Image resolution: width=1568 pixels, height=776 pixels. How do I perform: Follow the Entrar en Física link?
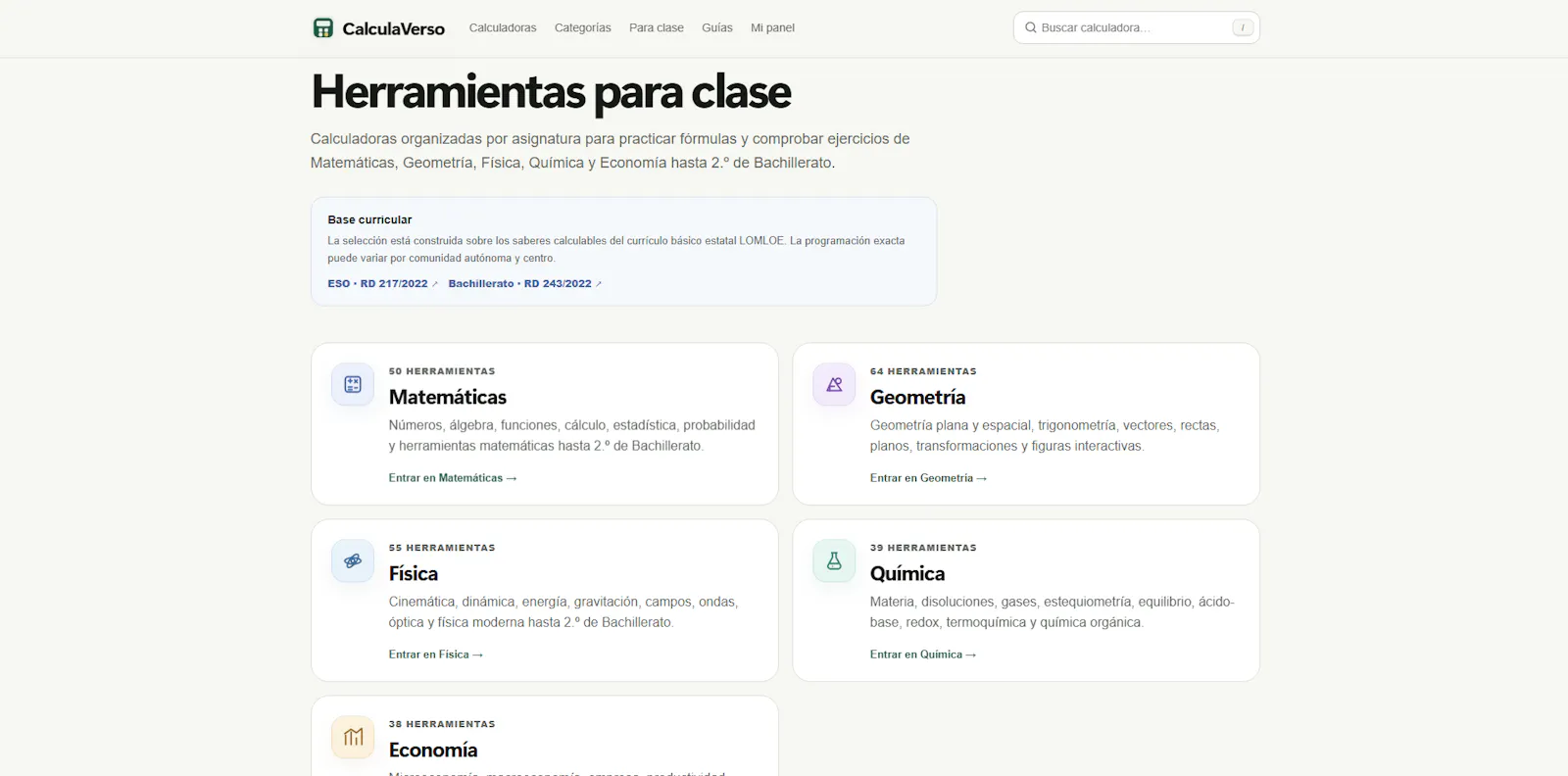coord(436,655)
